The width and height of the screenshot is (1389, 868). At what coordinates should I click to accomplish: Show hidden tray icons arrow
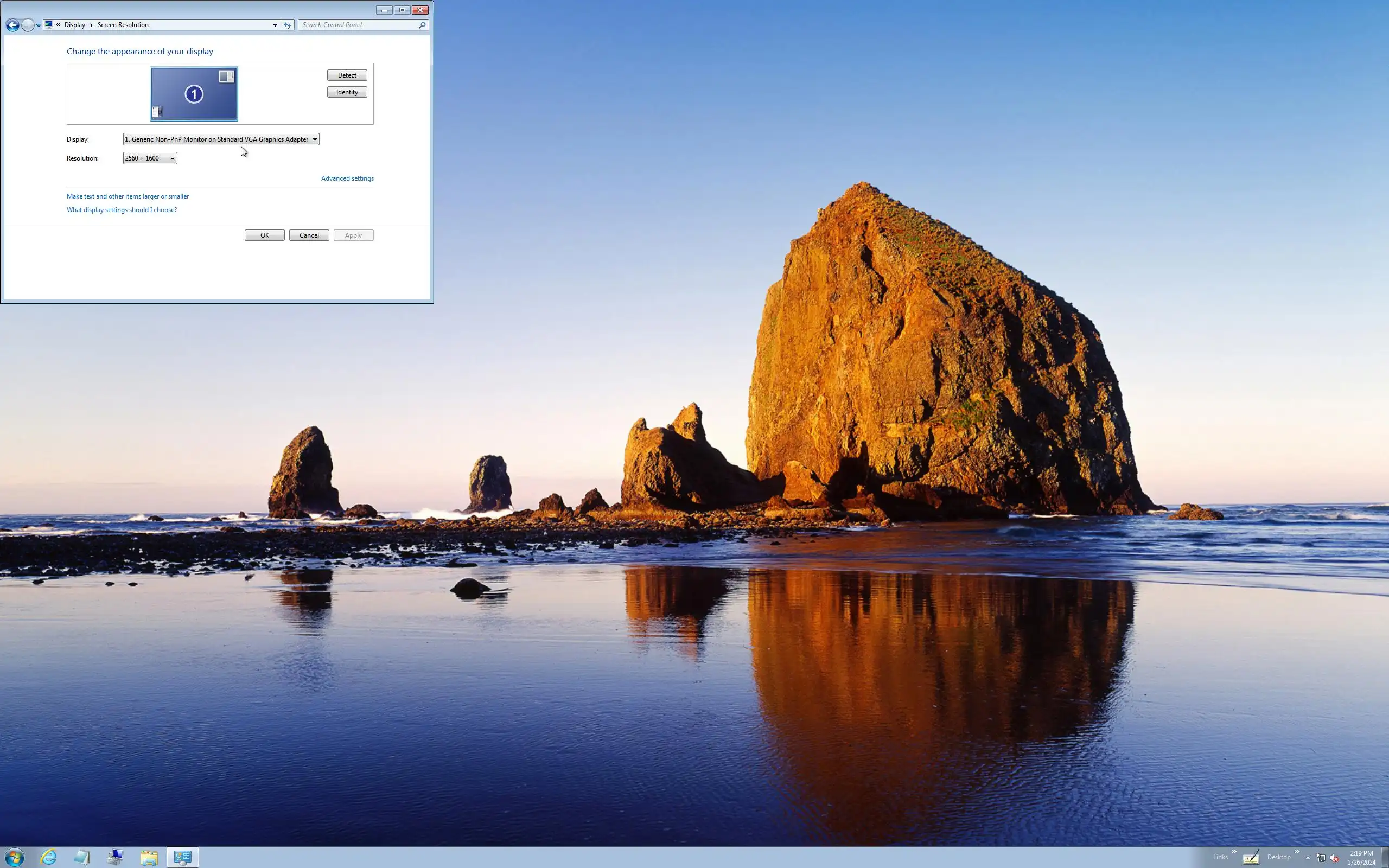tap(1308, 858)
